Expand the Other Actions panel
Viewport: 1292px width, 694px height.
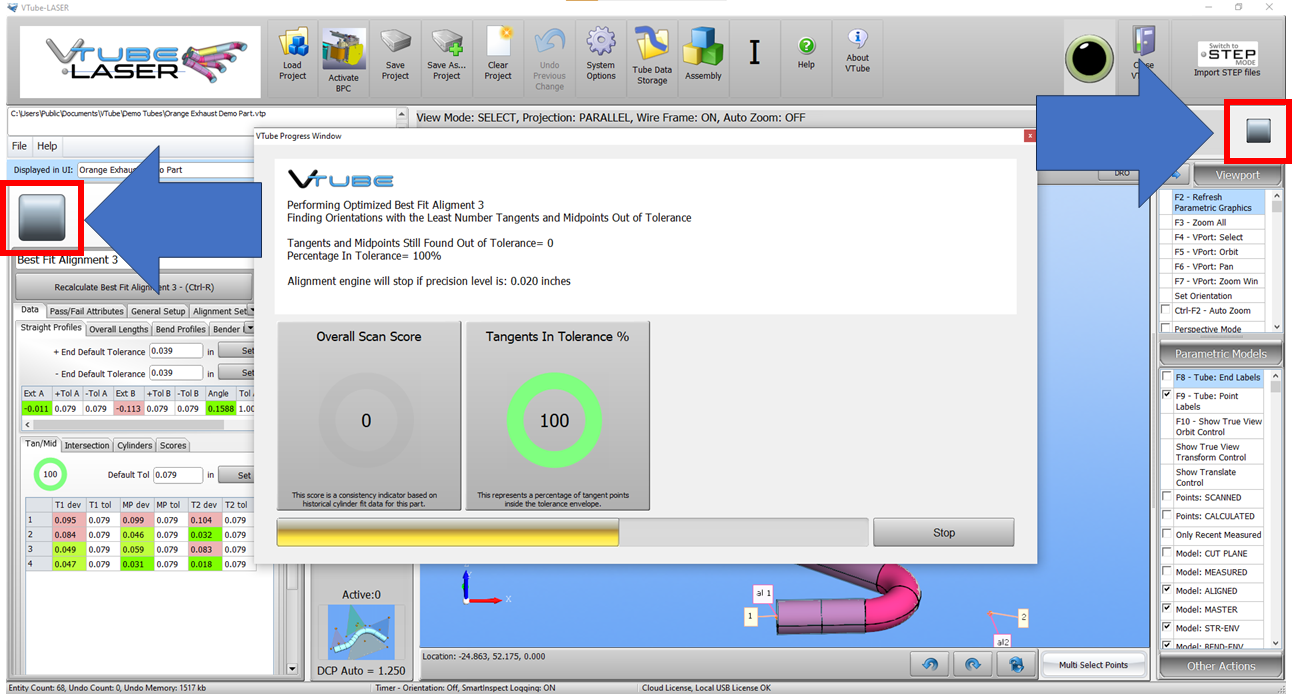pos(1220,666)
